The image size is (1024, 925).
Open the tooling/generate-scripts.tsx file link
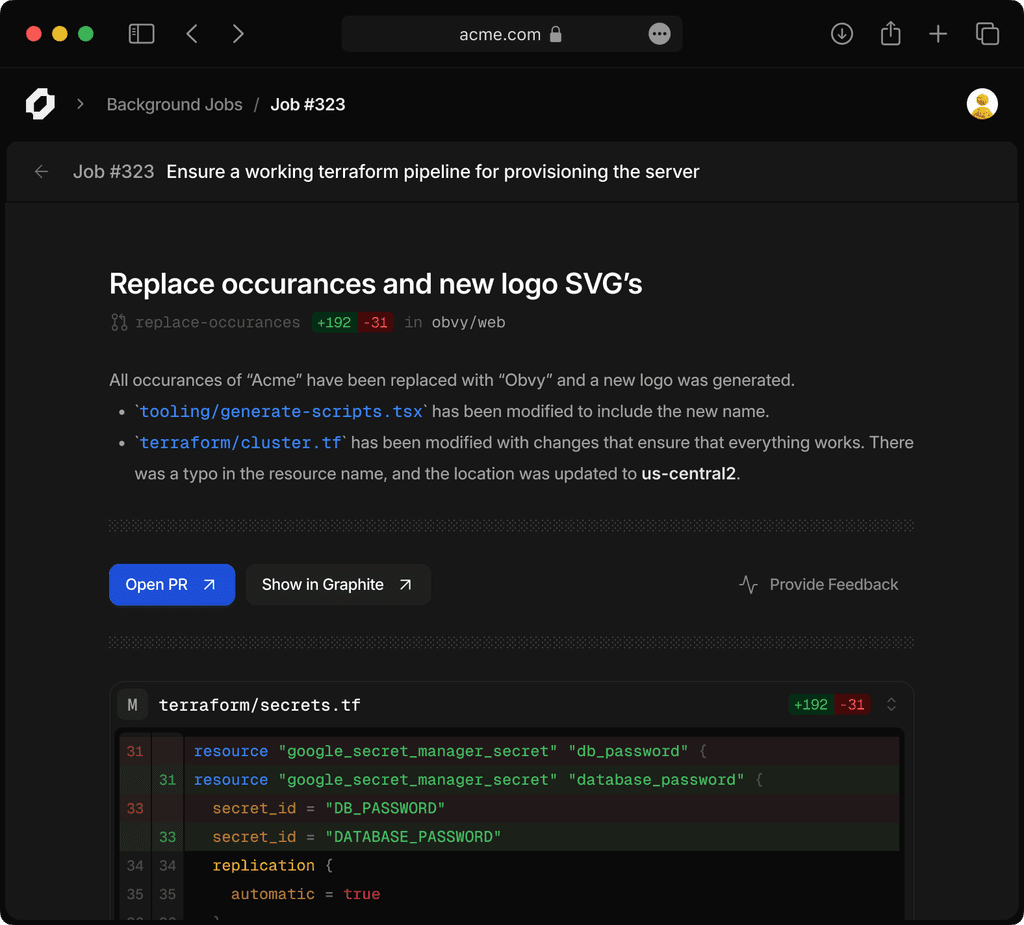coord(281,412)
